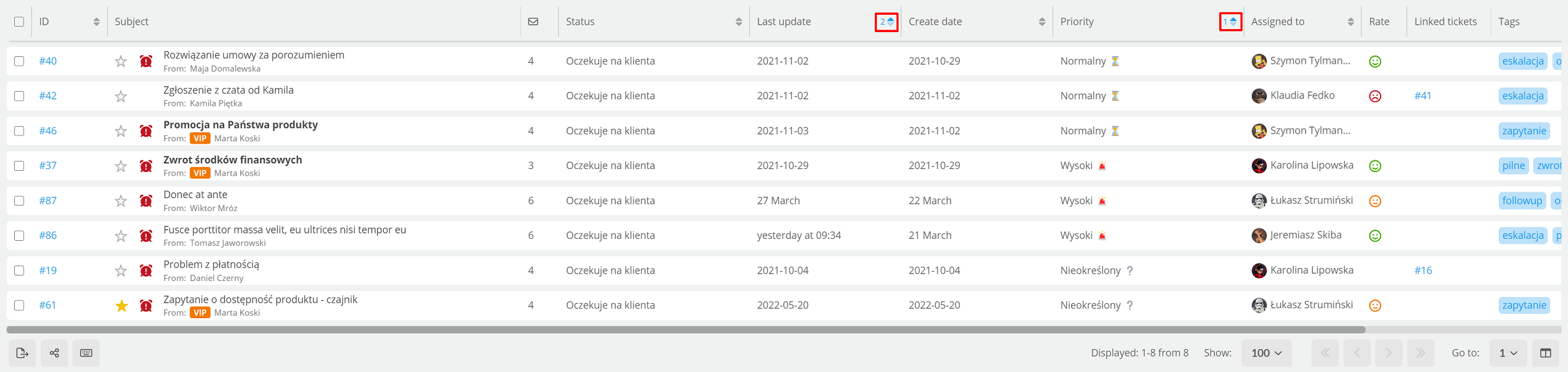
Task: Open linked ticket #41
Action: click(1423, 96)
